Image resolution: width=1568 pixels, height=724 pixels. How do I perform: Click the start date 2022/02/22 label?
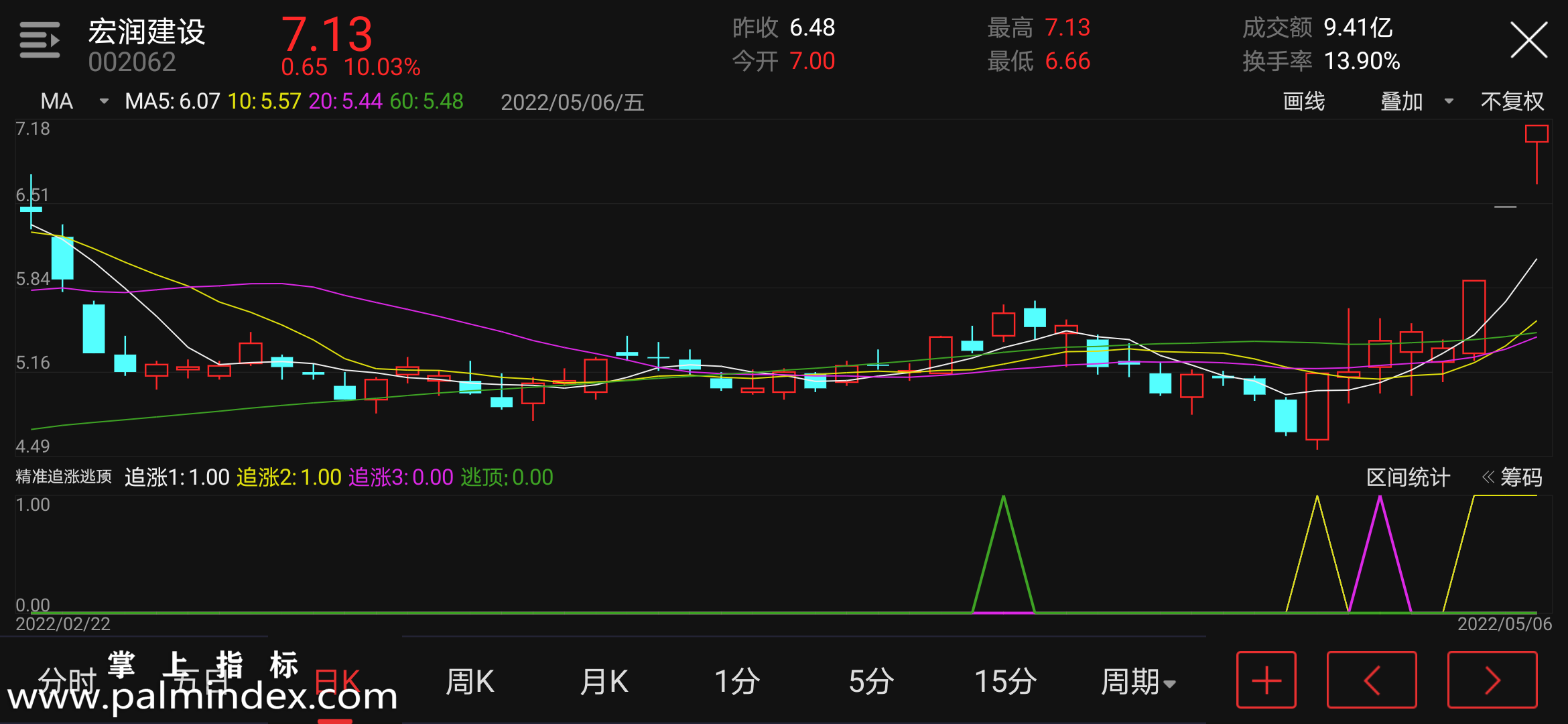click(63, 624)
